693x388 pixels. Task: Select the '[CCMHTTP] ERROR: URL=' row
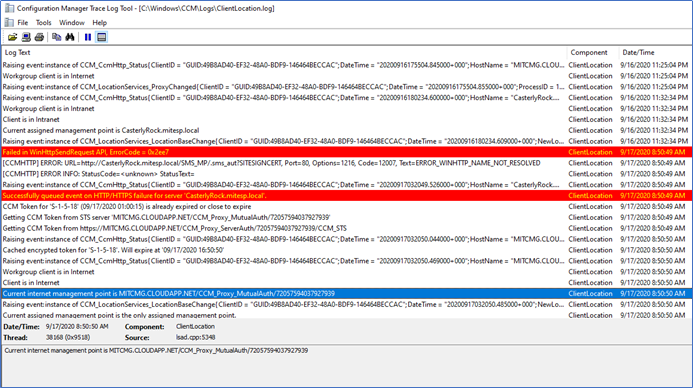pos(346,163)
